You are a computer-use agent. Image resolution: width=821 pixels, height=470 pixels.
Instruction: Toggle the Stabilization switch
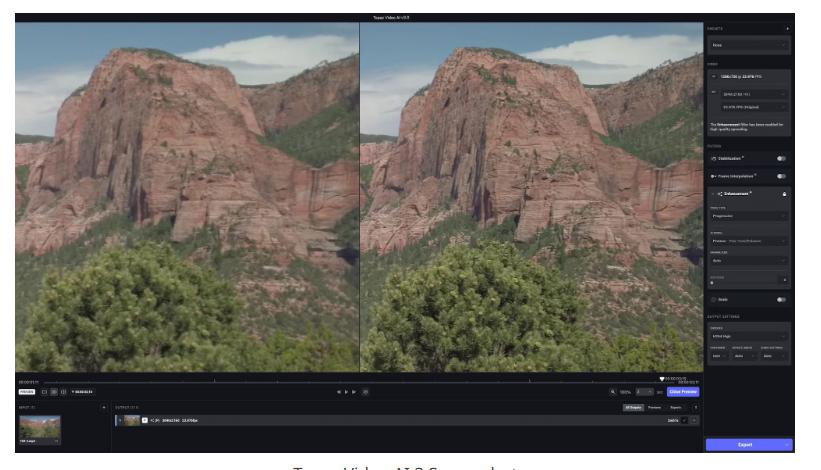[782, 158]
